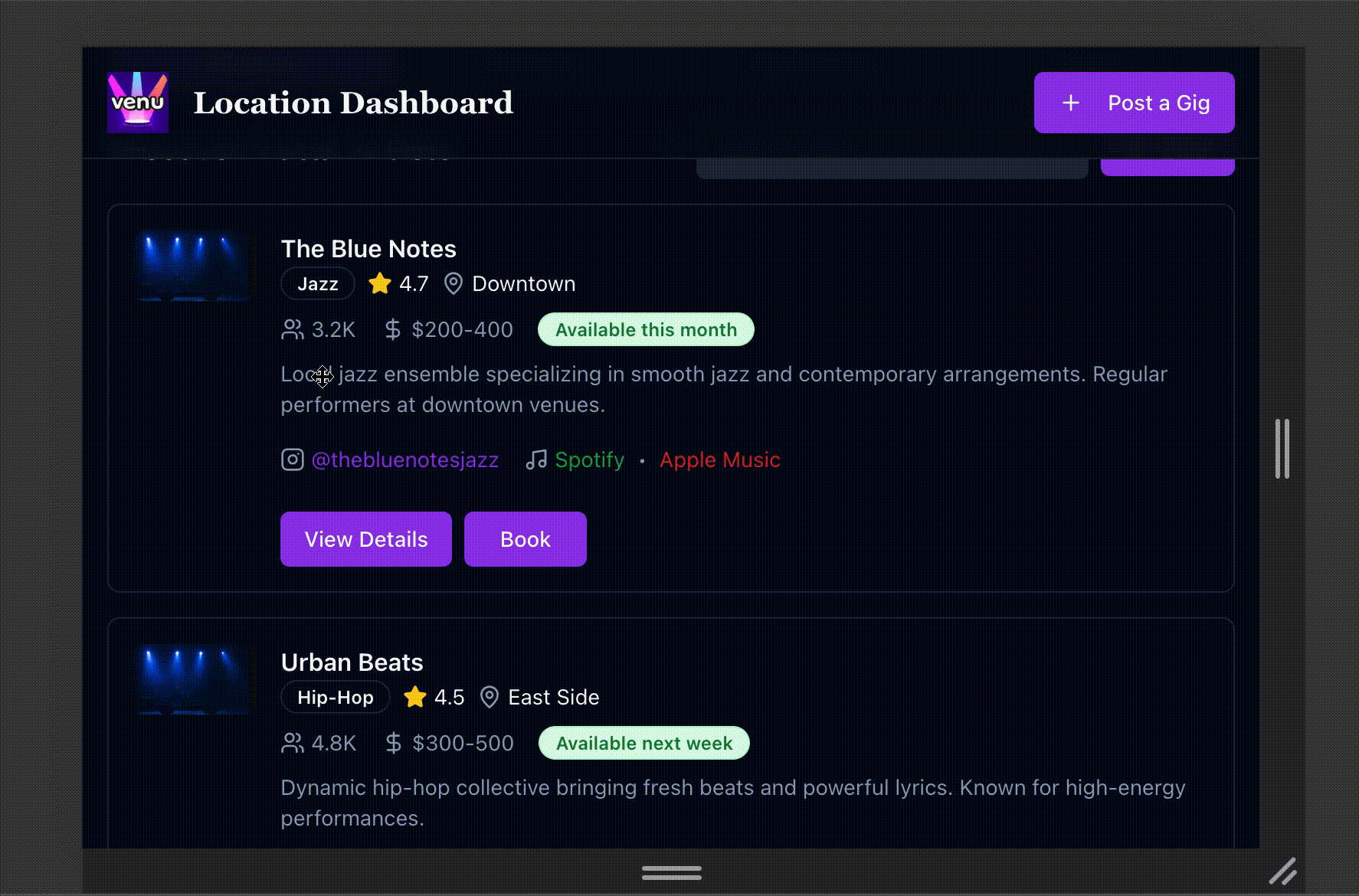Click the gold star rating for The Blue Notes
1359x896 pixels.
[379, 284]
